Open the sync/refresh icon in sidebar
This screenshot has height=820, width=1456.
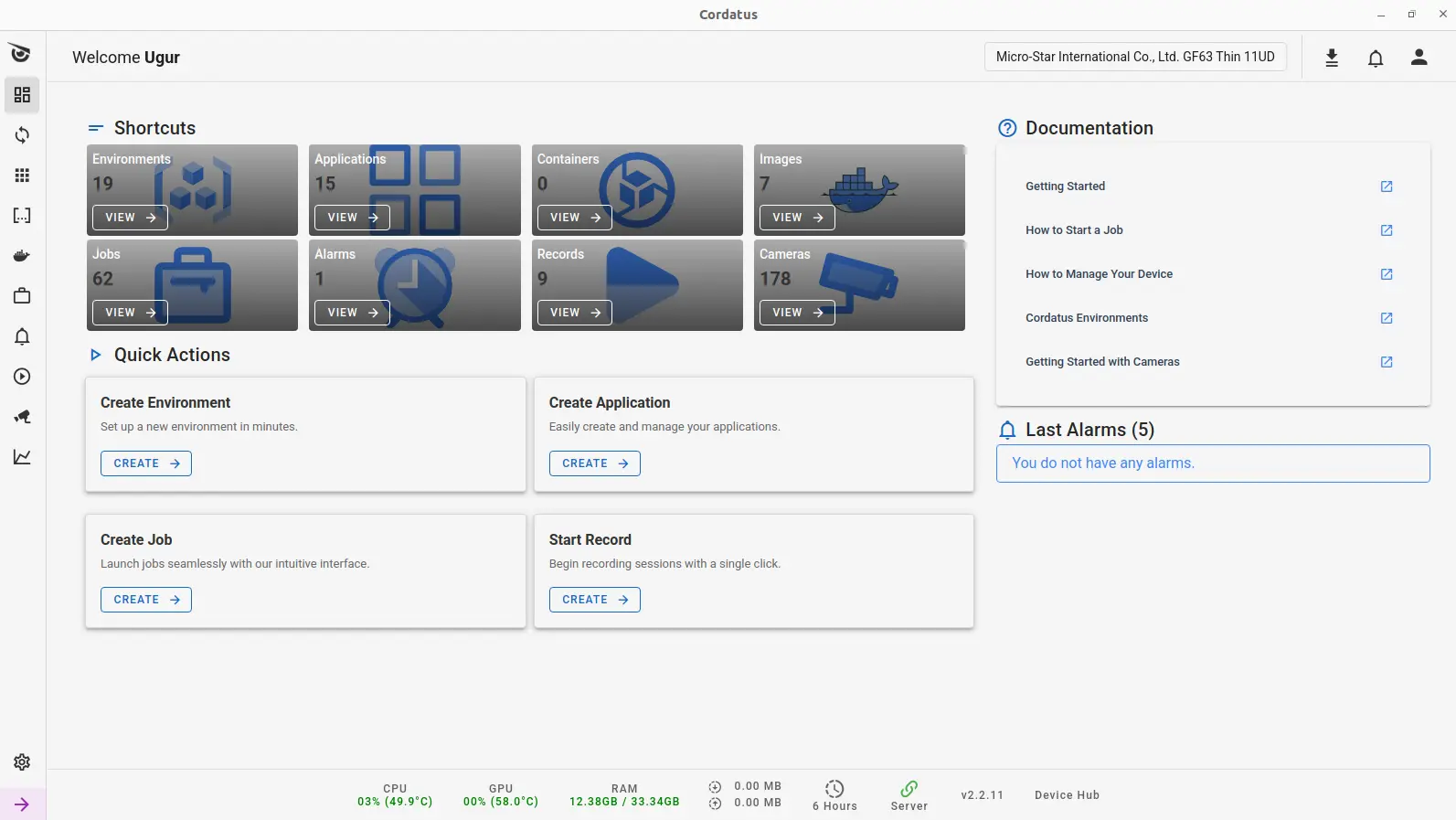tap(22, 135)
